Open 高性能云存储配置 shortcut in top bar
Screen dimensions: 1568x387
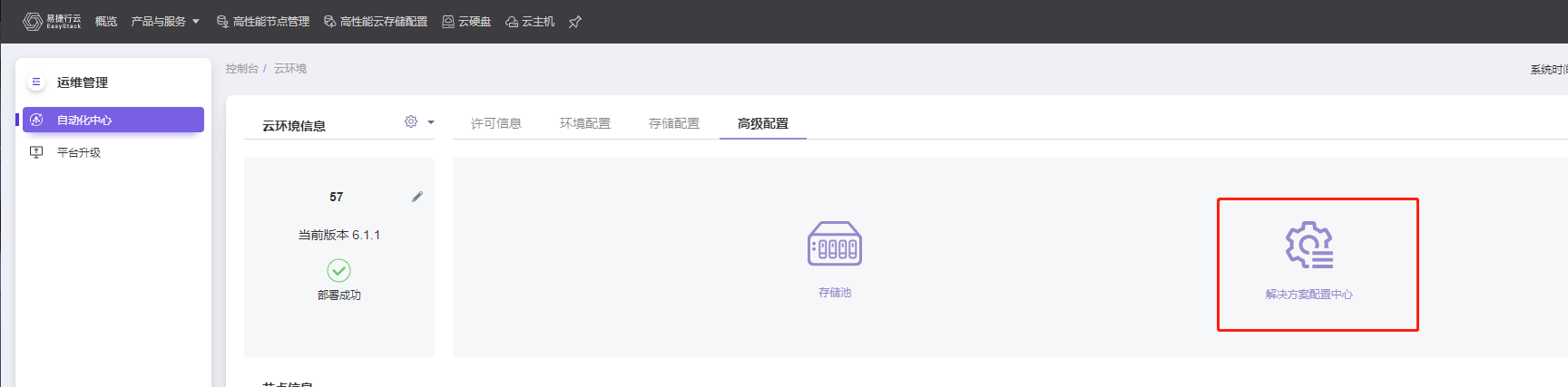376,22
